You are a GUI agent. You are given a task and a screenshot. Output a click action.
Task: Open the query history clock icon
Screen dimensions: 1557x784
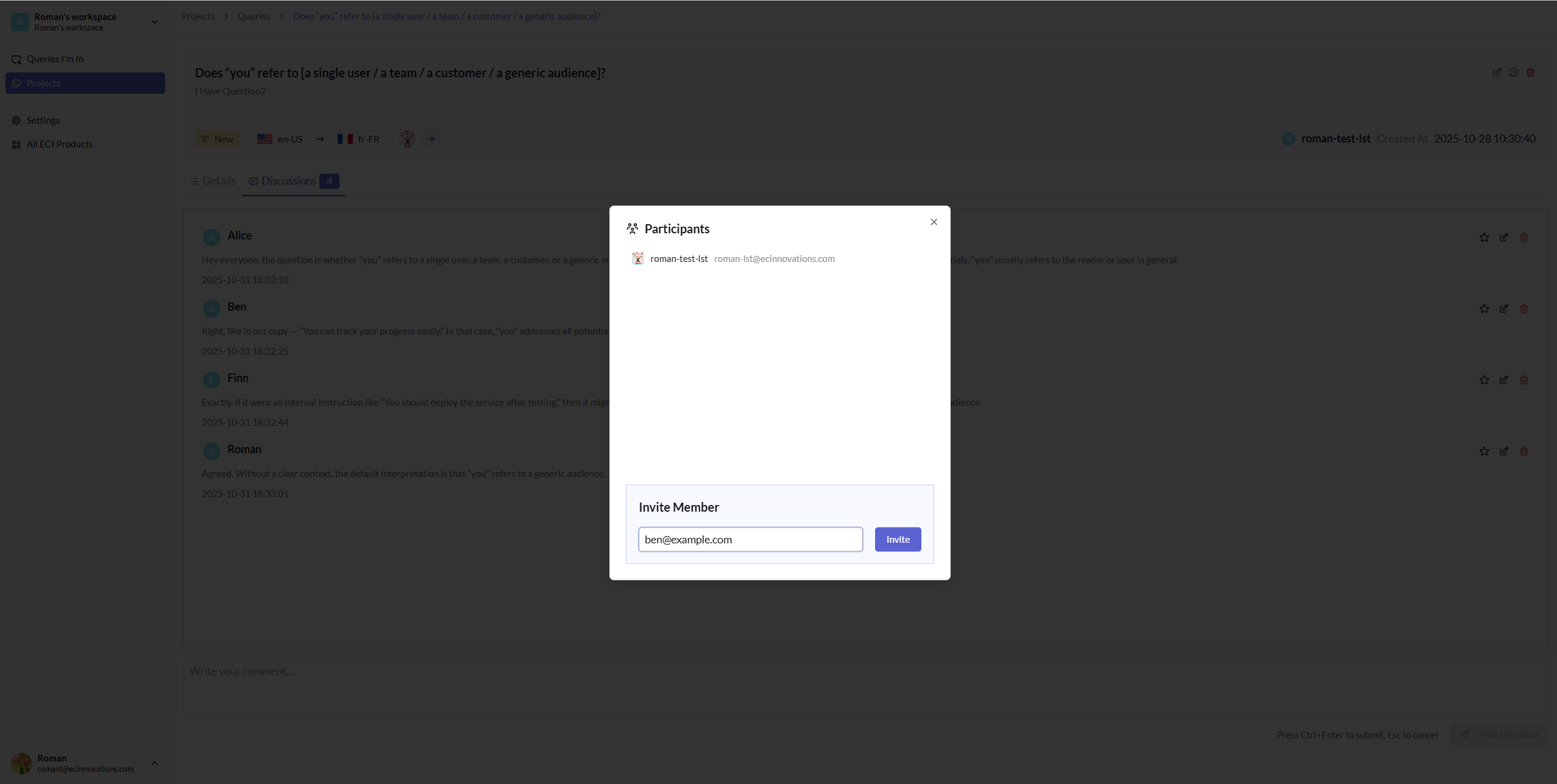click(x=1514, y=72)
